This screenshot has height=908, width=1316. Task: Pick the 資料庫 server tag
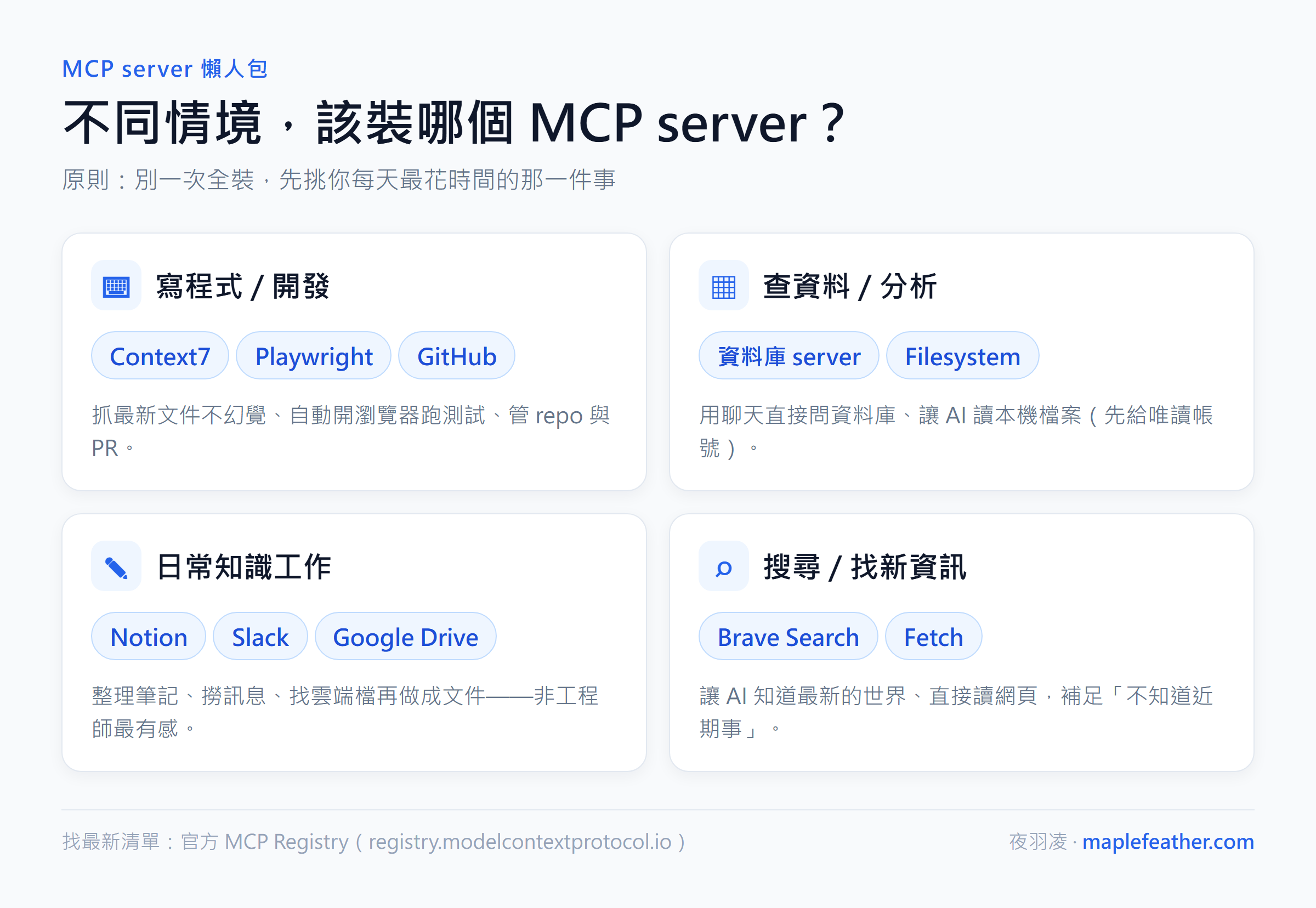coord(789,355)
